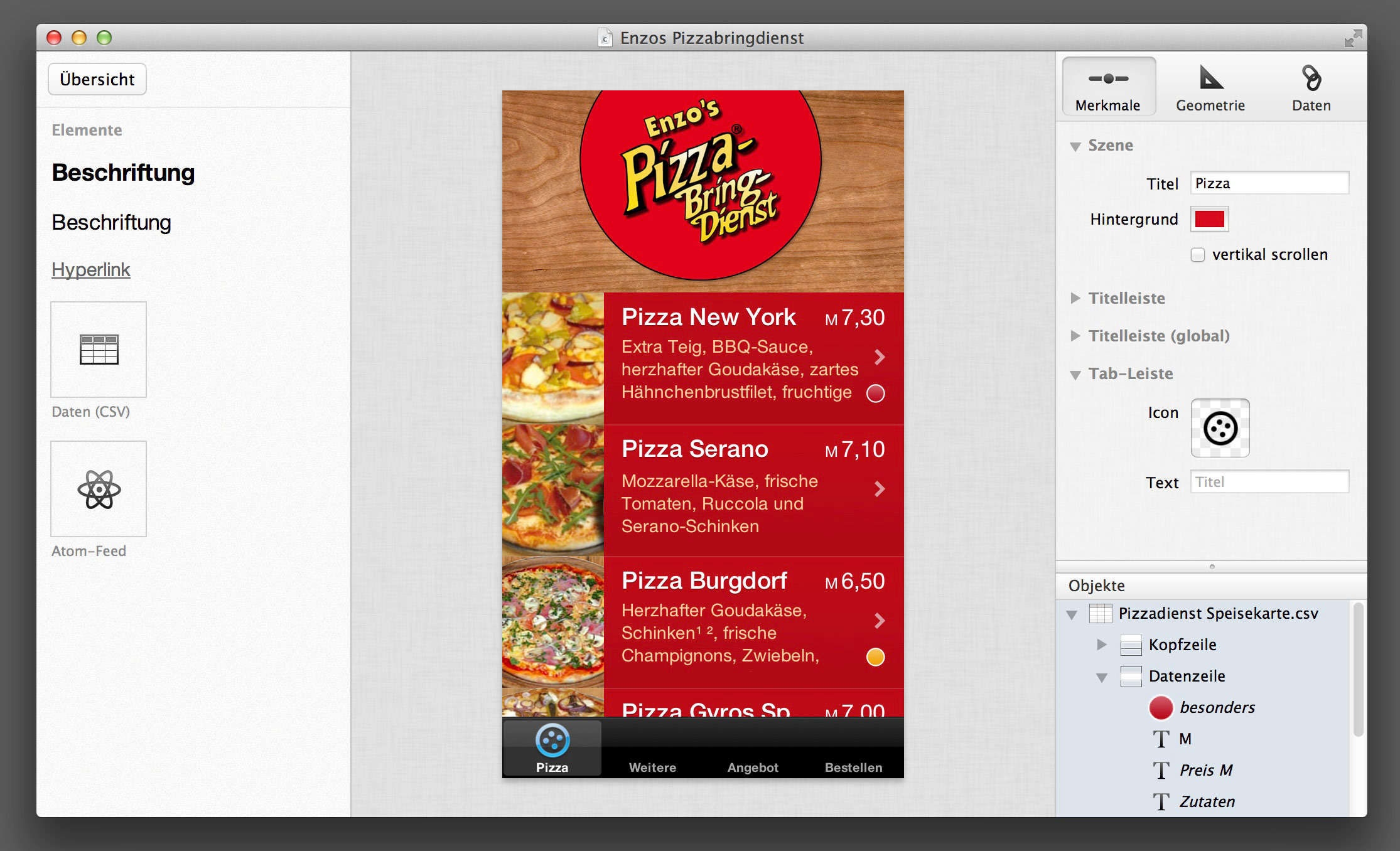Click the Objekte panel header
Image resolution: width=1400 pixels, height=851 pixels.
1211,586
